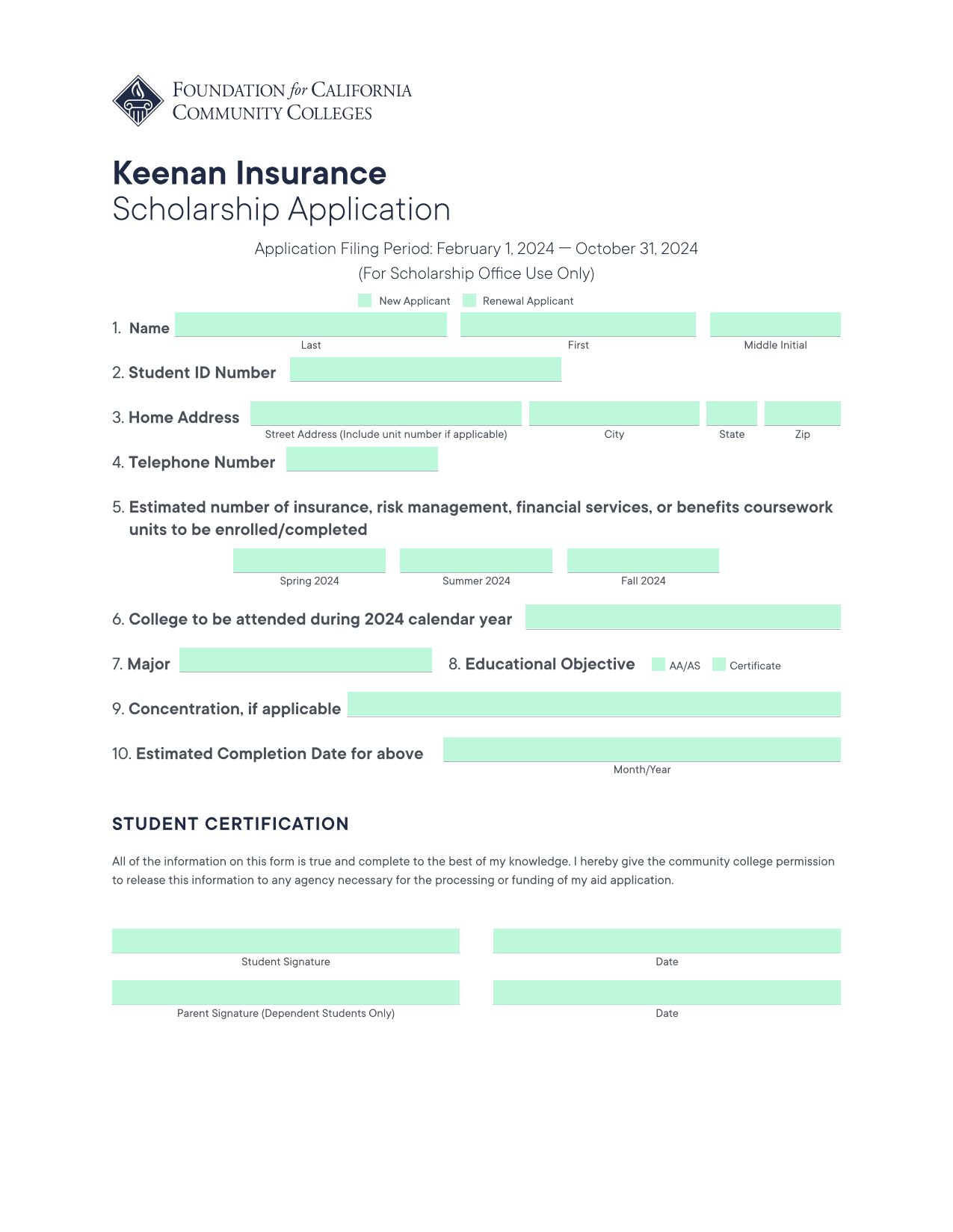Tick the AA/AS educational objective checkbox
The image size is (953, 1232).
(659, 664)
